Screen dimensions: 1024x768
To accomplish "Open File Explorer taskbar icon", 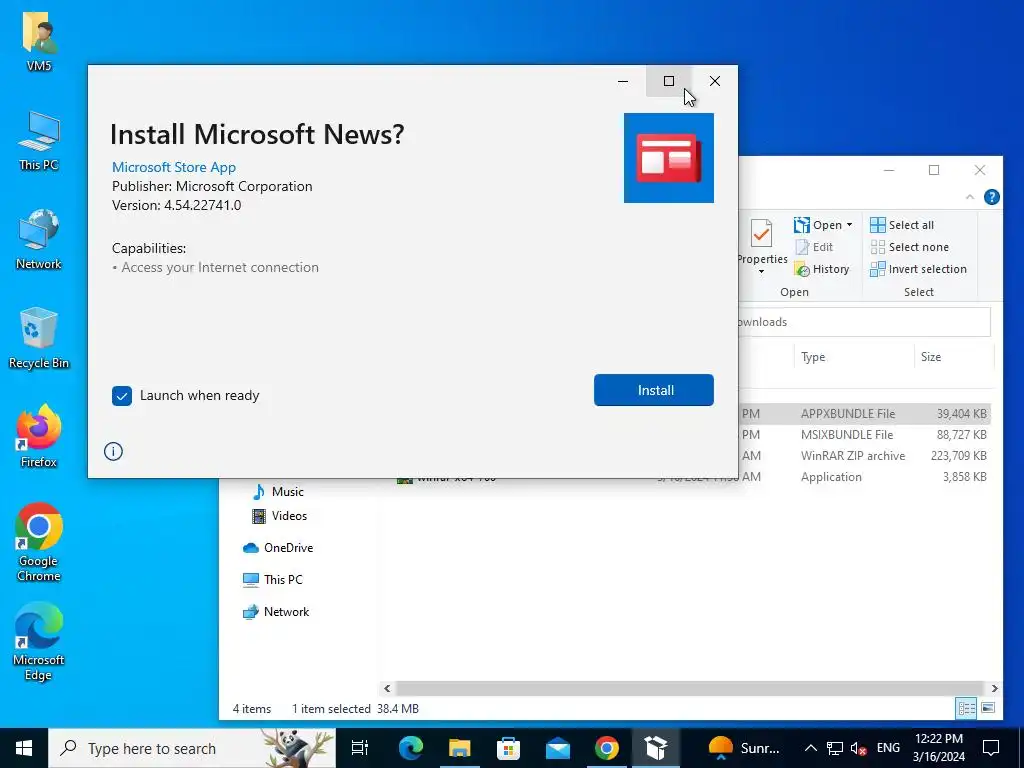I will tap(459, 748).
